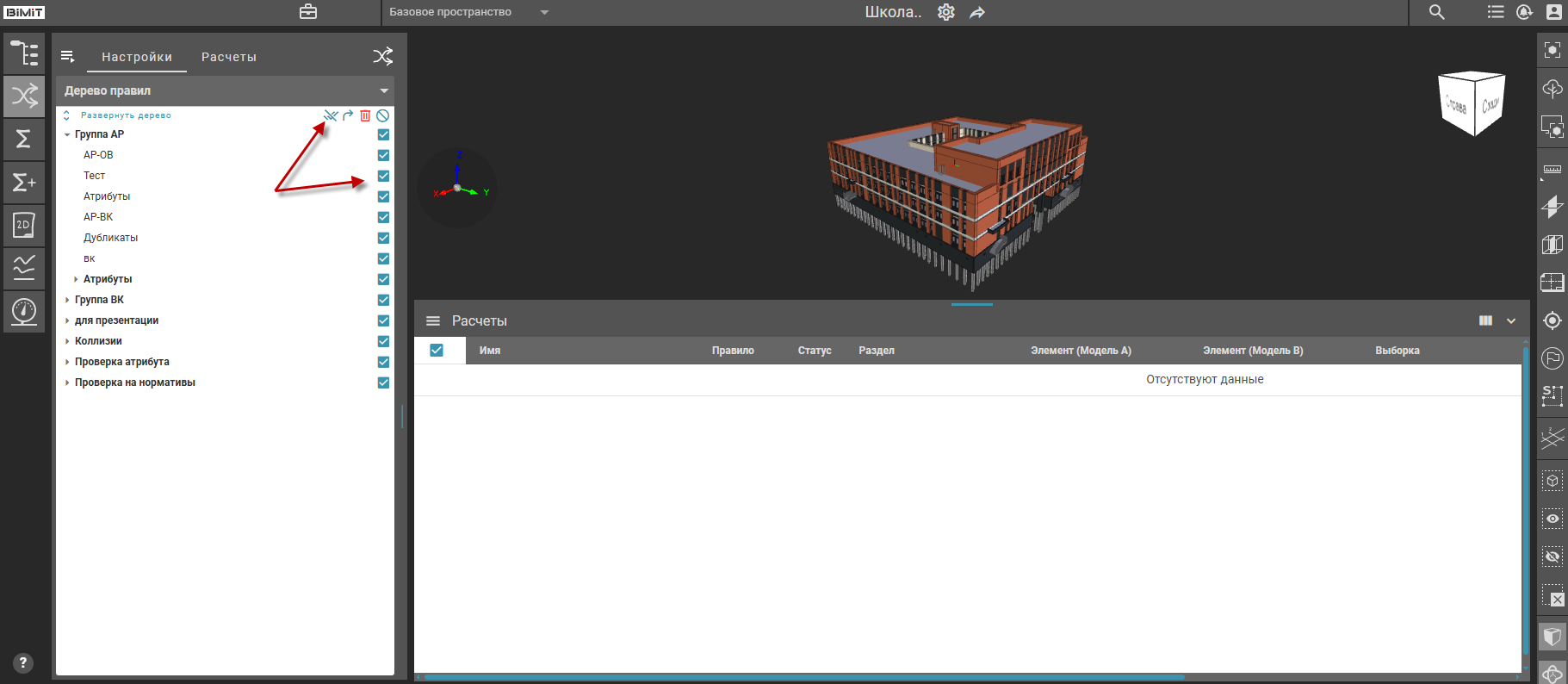Image resolution: width=1568 pixels, height=684 pixels.
Task: Expand the Группа ВК tree node
Action: pos(67,300)
